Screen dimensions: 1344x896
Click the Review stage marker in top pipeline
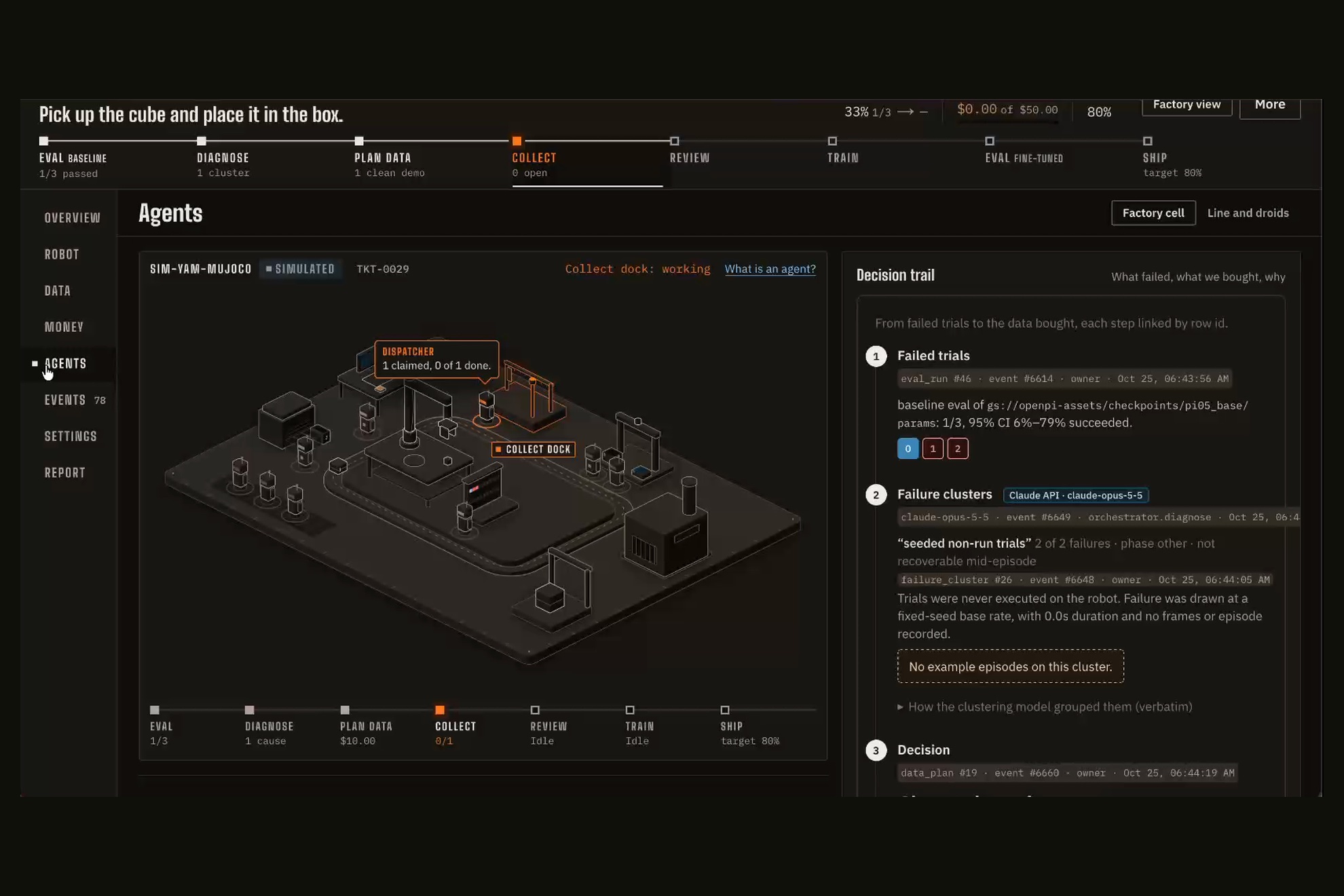click(674, 141)
